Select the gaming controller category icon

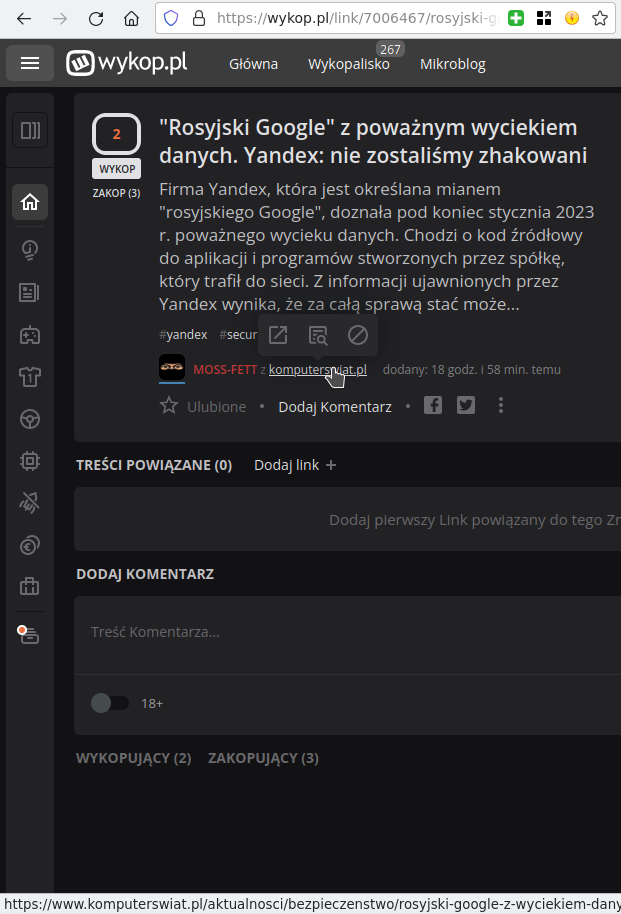pyautogui.click(x=30, y=336)
